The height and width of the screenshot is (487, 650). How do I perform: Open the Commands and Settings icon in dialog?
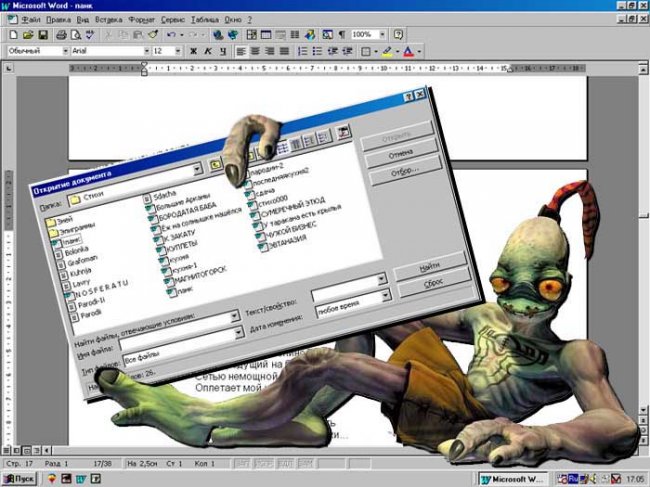coord(344,132)
